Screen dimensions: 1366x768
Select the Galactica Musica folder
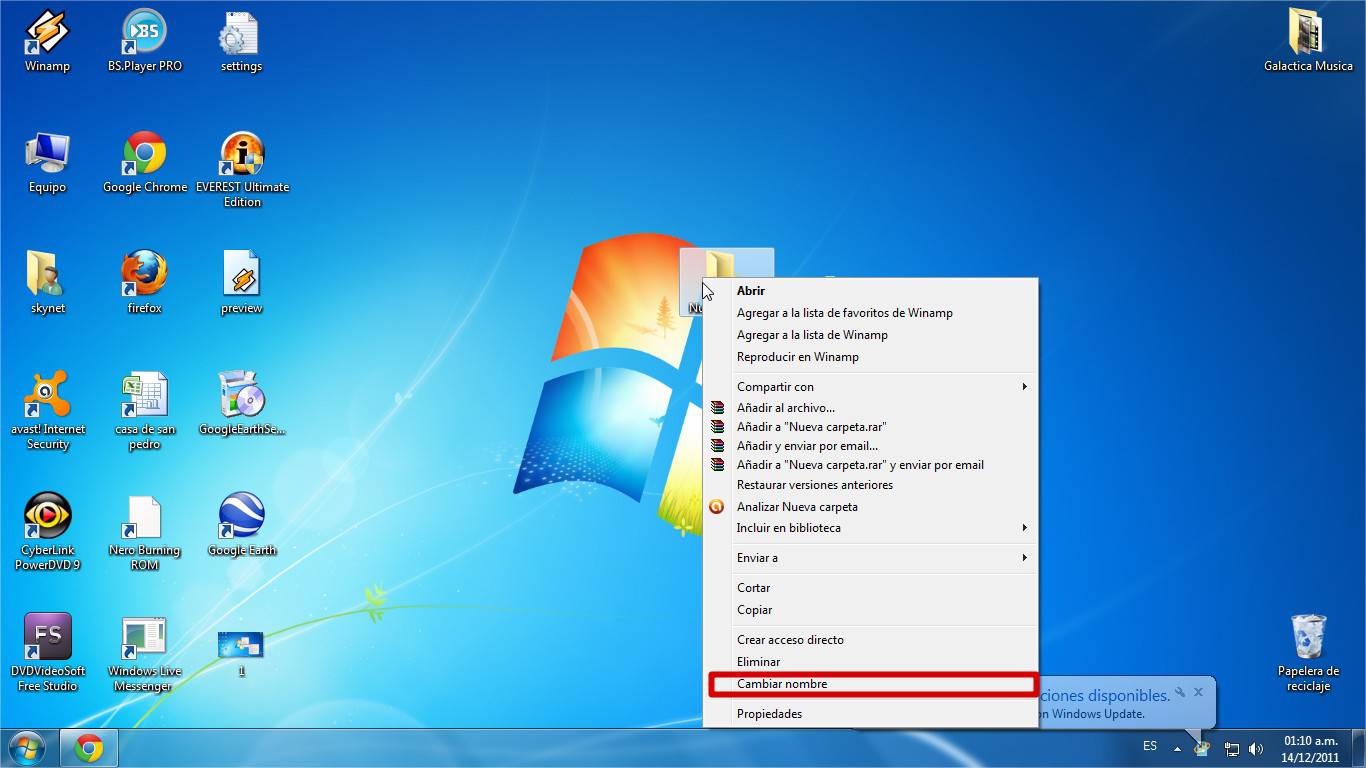[x=1308, y=35]
